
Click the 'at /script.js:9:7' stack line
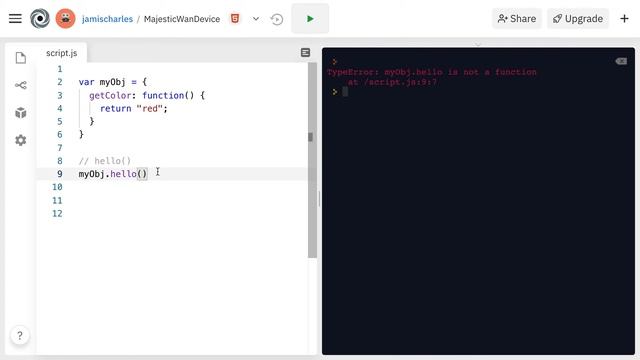click(392, 82)
